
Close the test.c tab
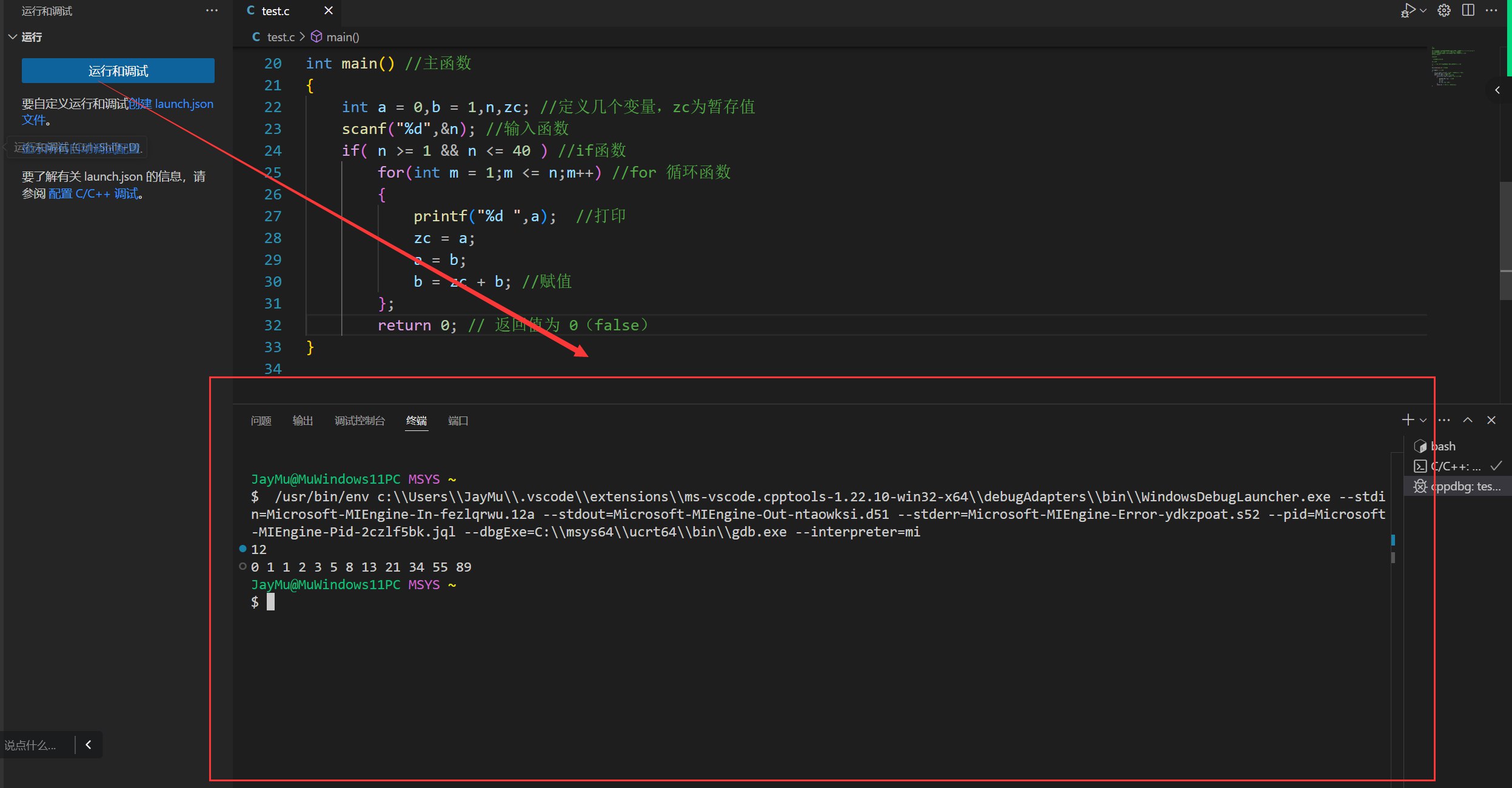329,11
